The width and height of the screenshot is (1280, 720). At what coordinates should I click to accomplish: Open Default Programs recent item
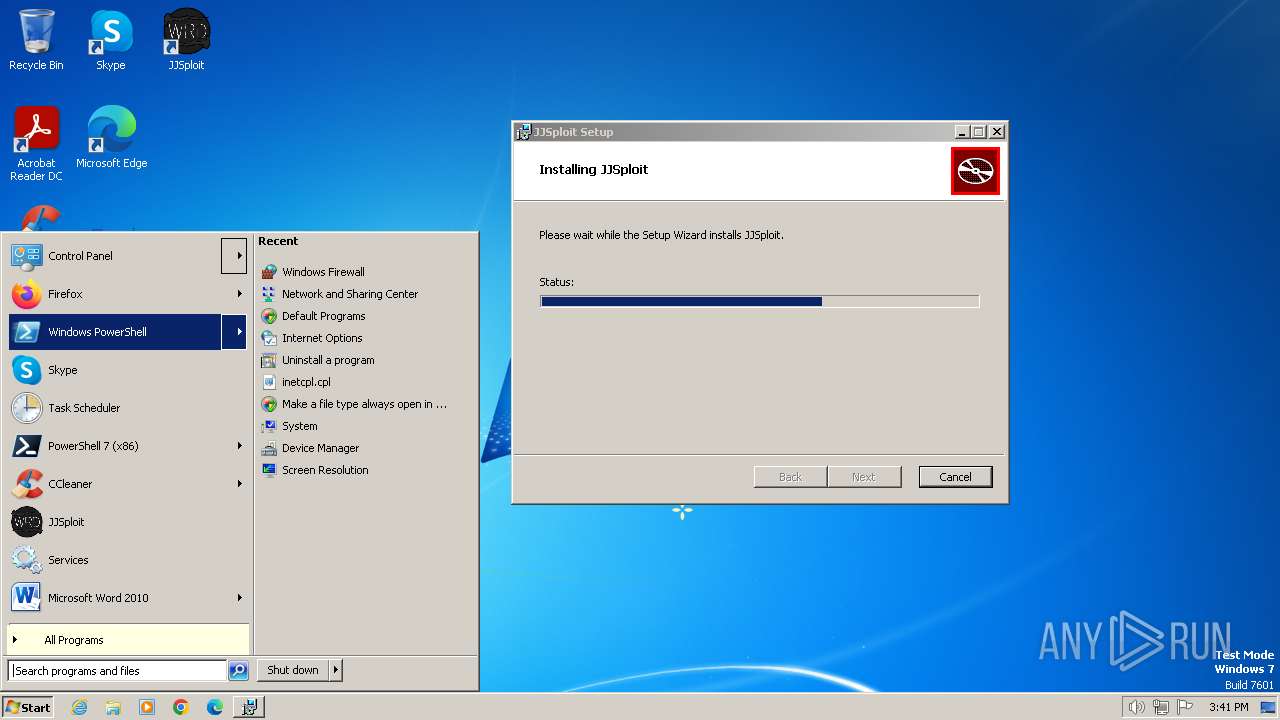tap(313, 316)
